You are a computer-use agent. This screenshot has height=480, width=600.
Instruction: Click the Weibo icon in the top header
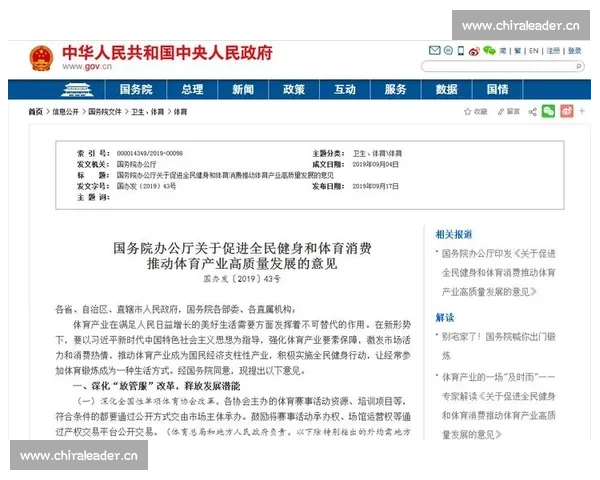(474, 51)
